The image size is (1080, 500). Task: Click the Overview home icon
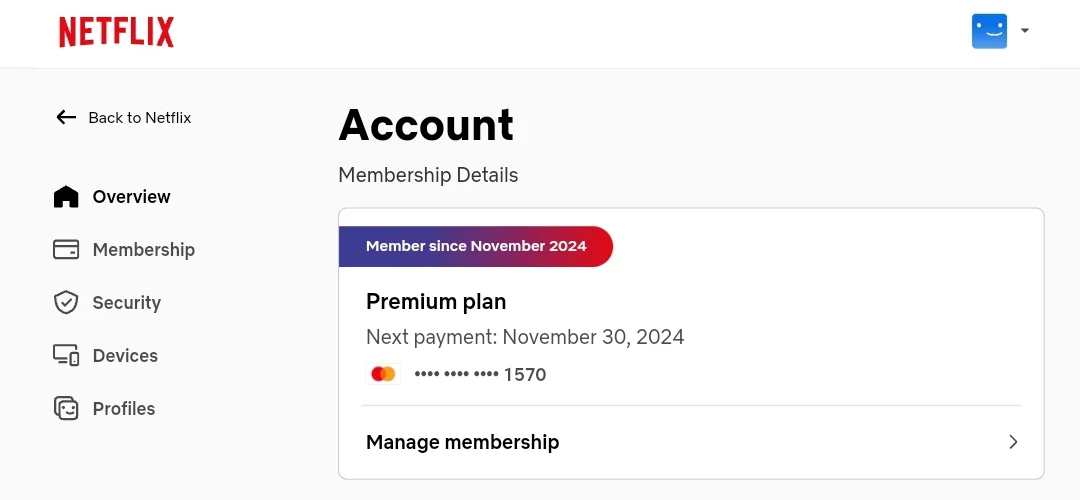(x=66, y=196)
